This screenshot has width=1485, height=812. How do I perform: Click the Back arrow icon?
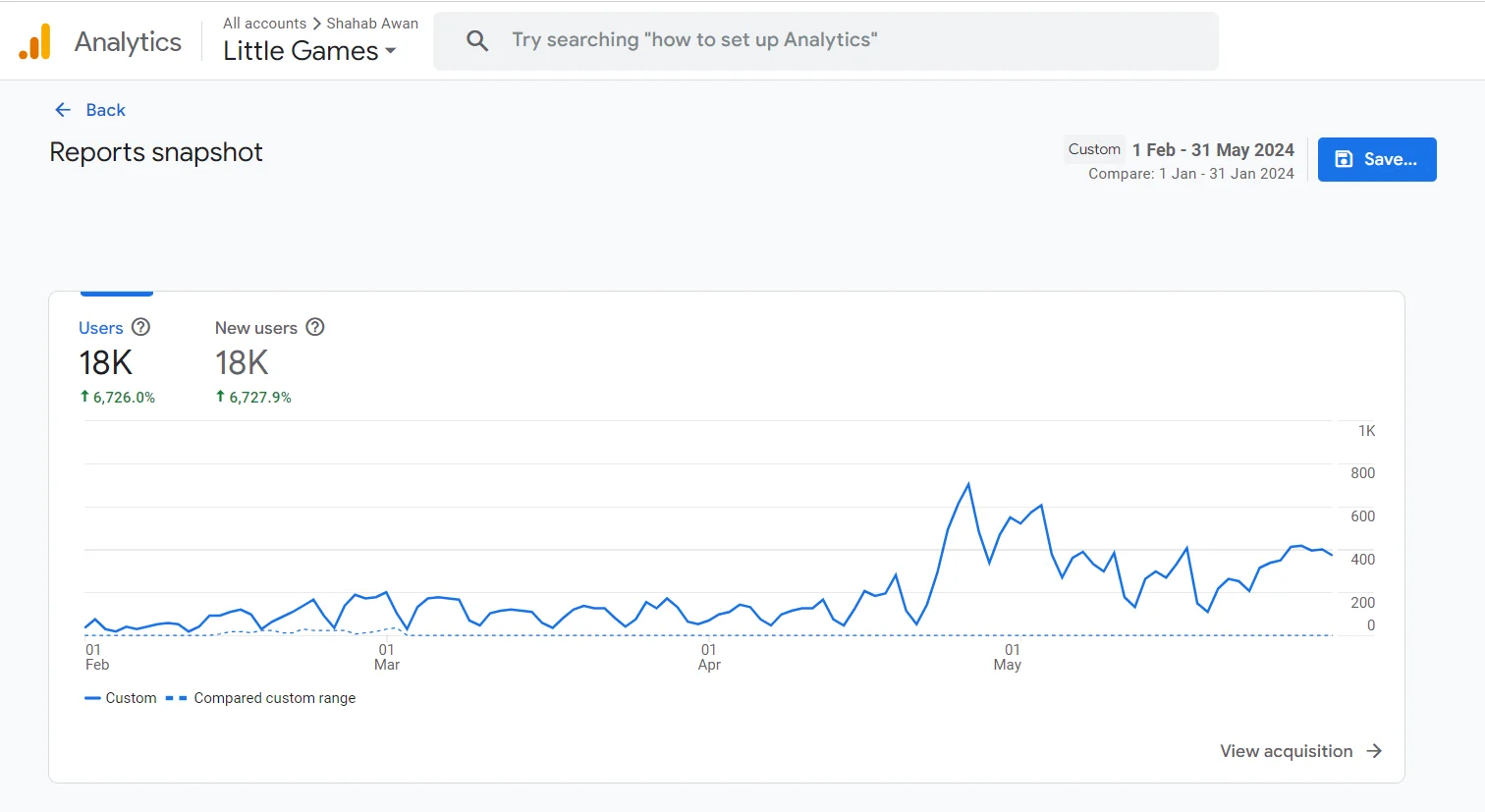(x=63, y=110)
